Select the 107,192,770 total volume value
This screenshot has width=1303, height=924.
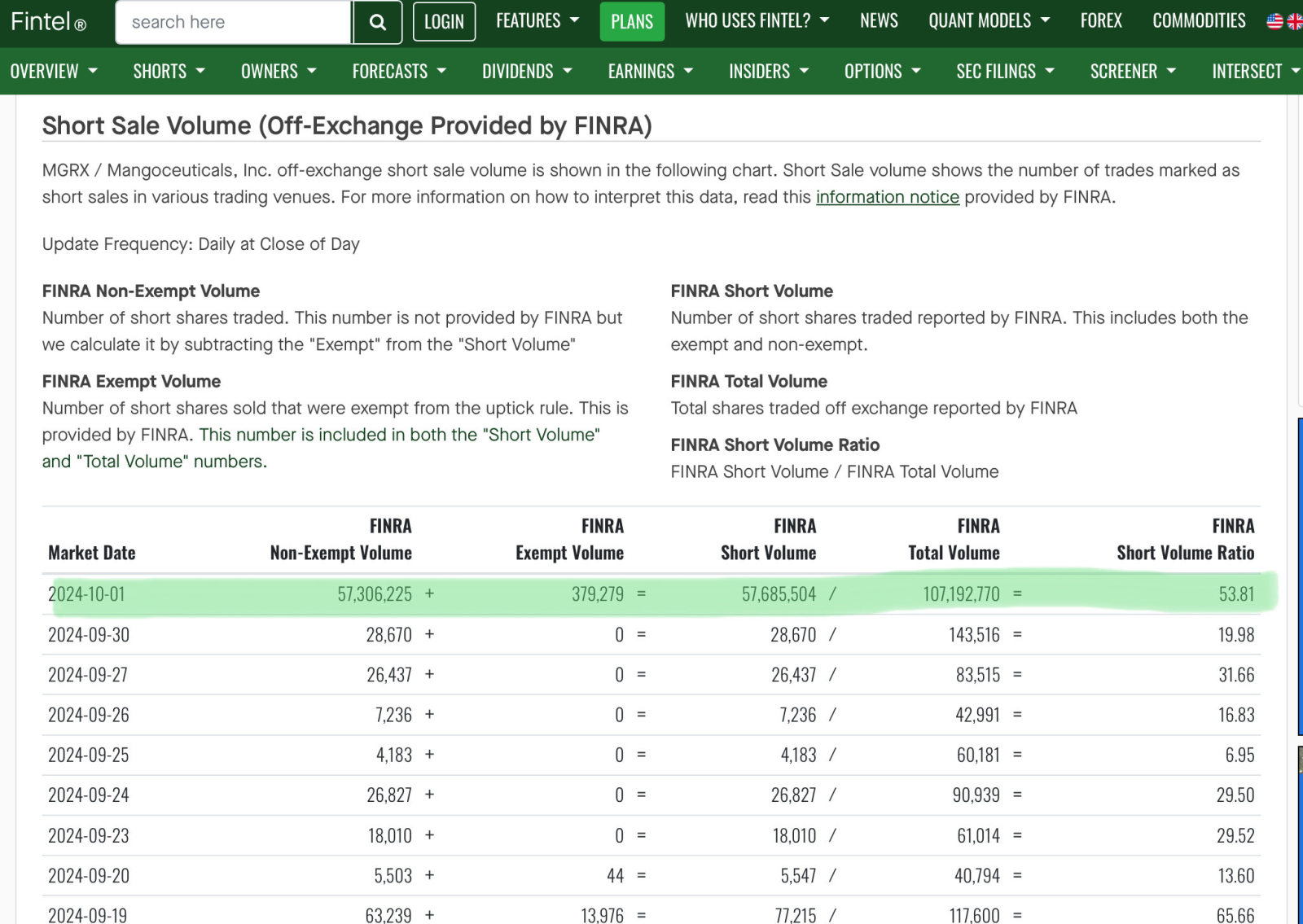(x=961, y=593)
